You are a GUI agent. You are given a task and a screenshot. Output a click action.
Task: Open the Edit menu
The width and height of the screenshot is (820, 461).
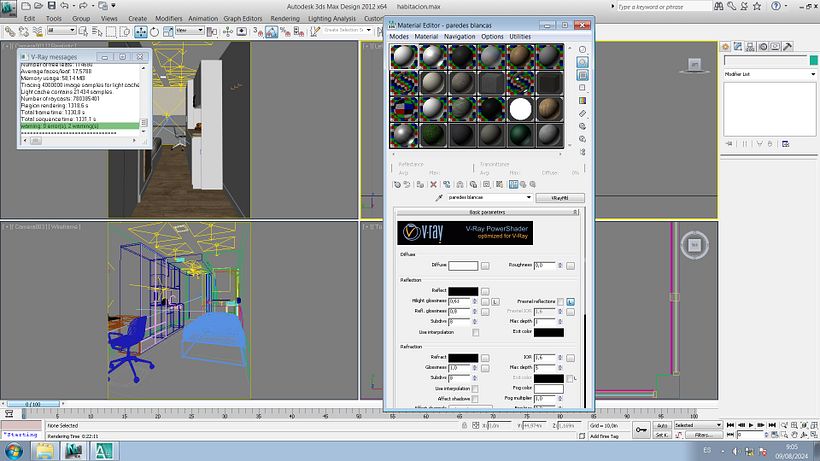tap(29, 18)
